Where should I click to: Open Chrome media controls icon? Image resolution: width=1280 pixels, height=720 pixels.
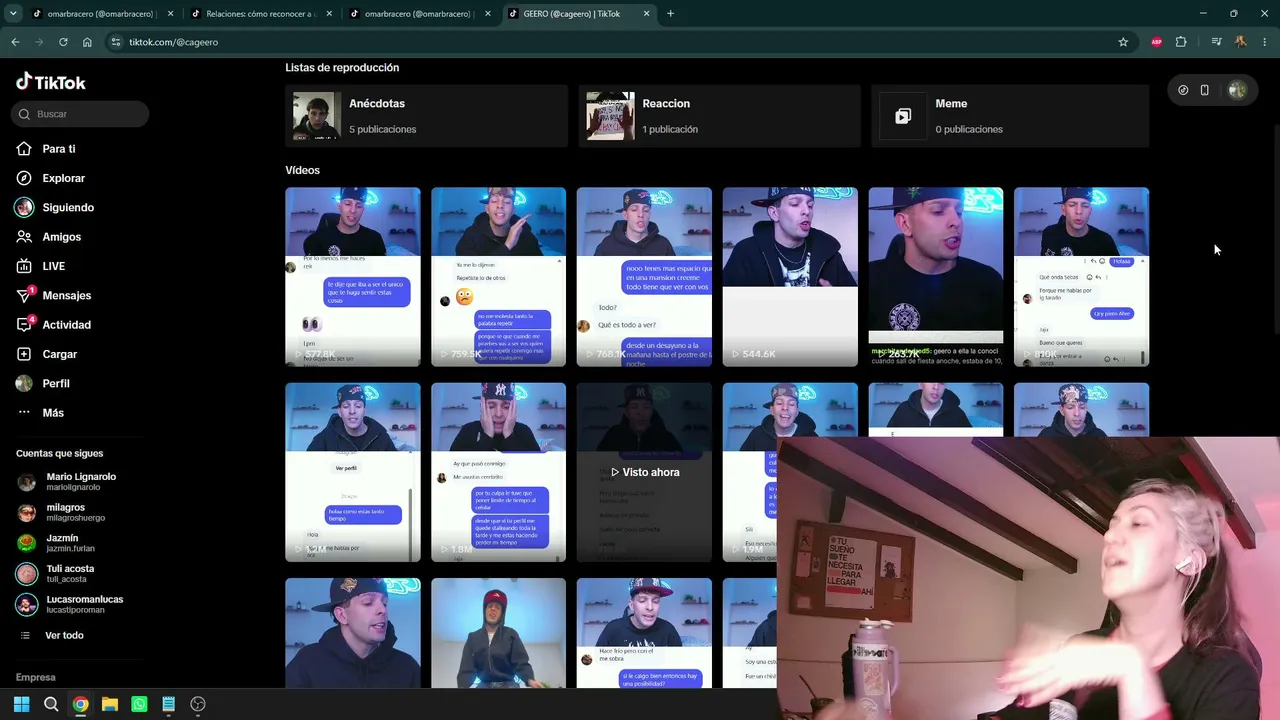pyautogui.click(x=1216, y=42)
